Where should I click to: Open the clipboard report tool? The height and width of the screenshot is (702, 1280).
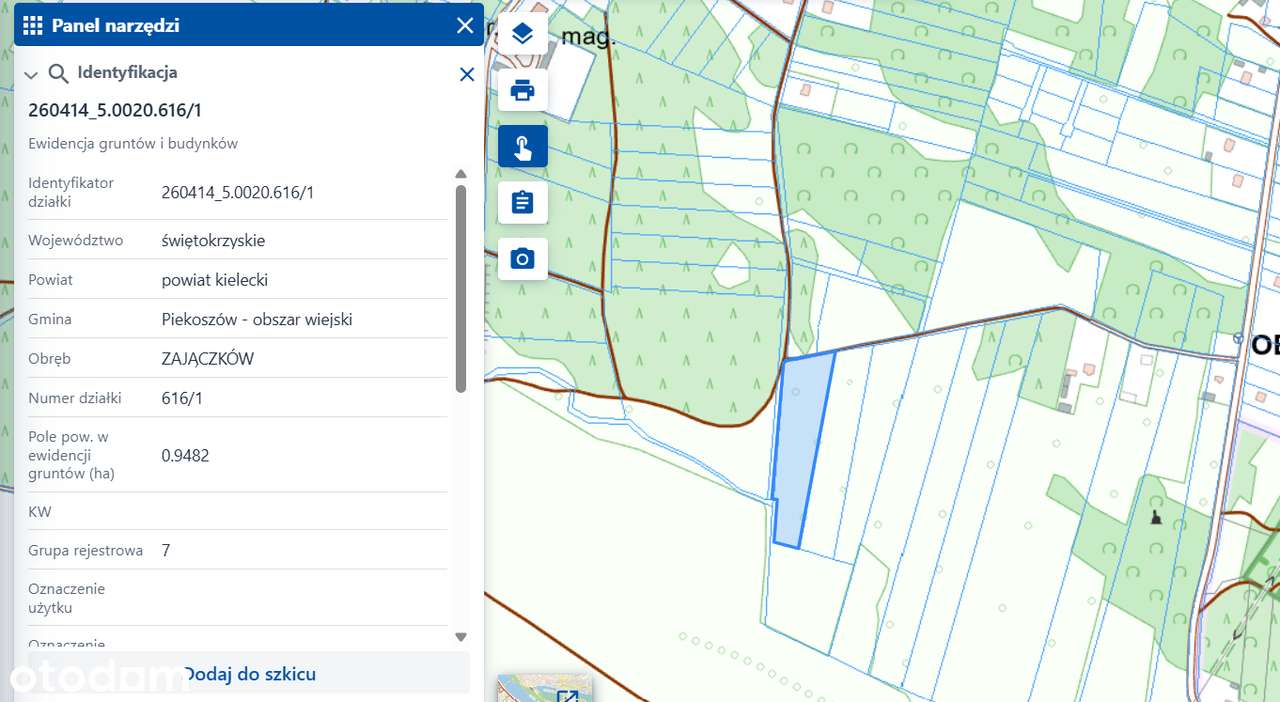pos(522,202)
